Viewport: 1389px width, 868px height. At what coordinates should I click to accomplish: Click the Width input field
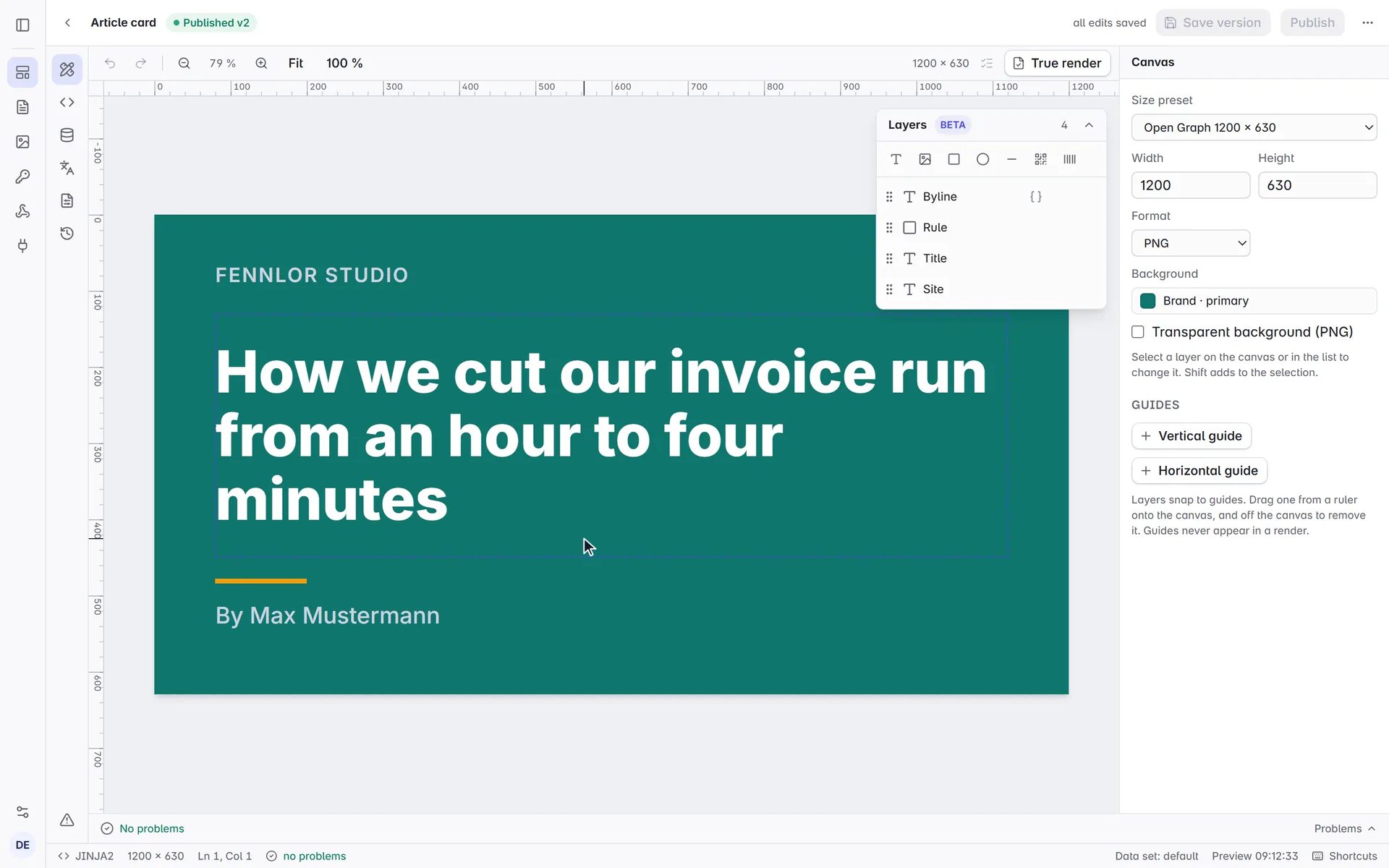coord(1190,185)
